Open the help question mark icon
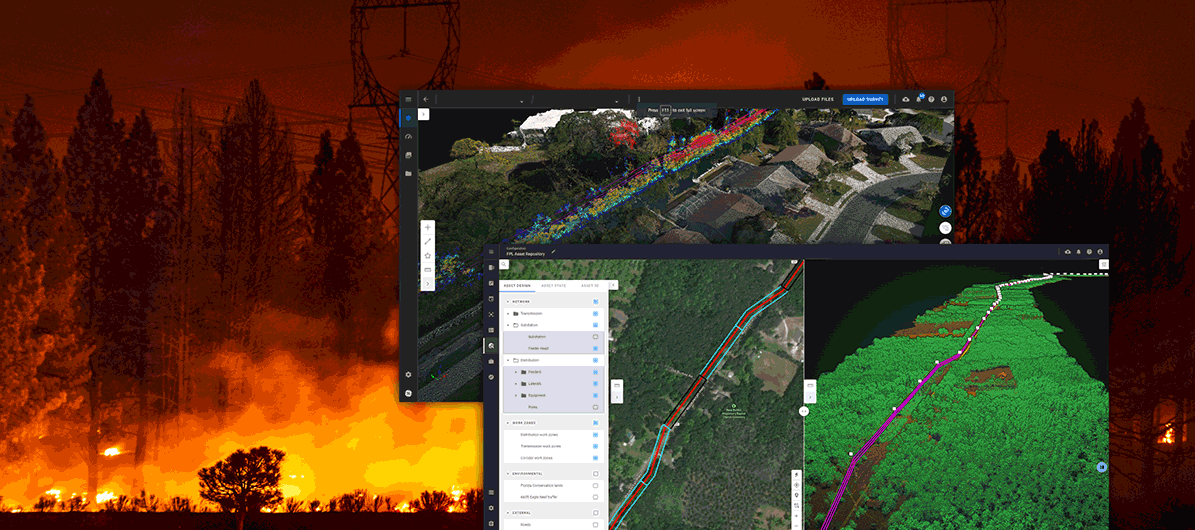The width and height of the screenshot is (1195, 530). pyautogui.click(x=931, y=99)
